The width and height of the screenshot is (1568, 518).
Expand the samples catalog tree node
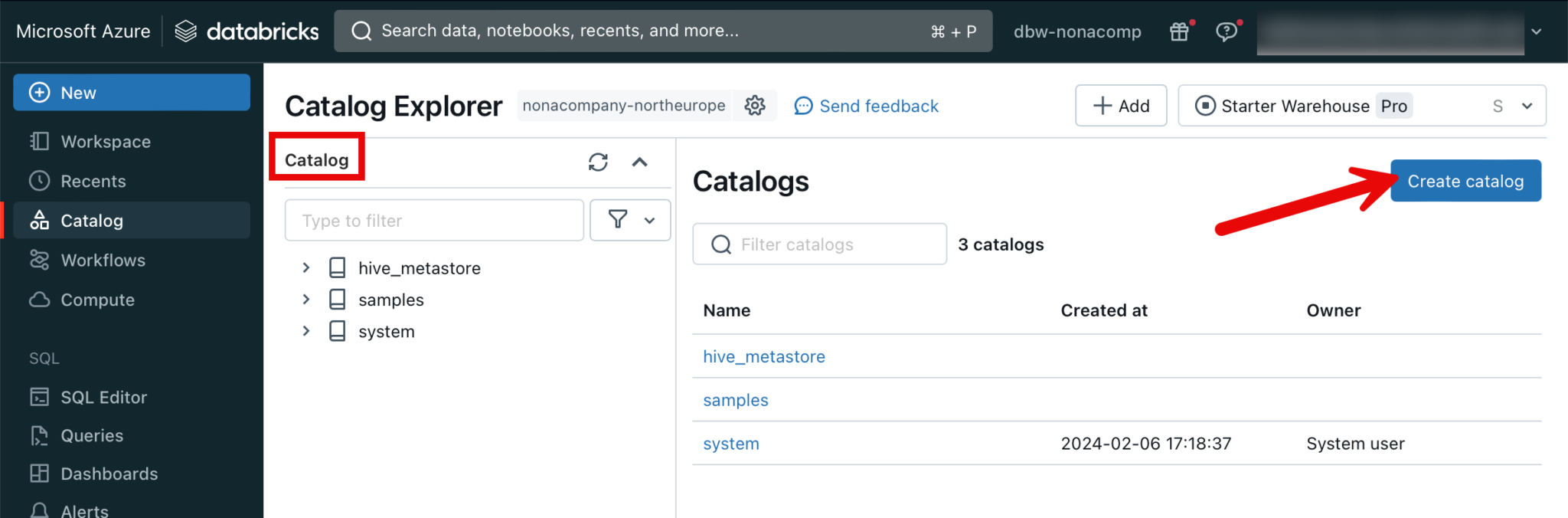306,300
